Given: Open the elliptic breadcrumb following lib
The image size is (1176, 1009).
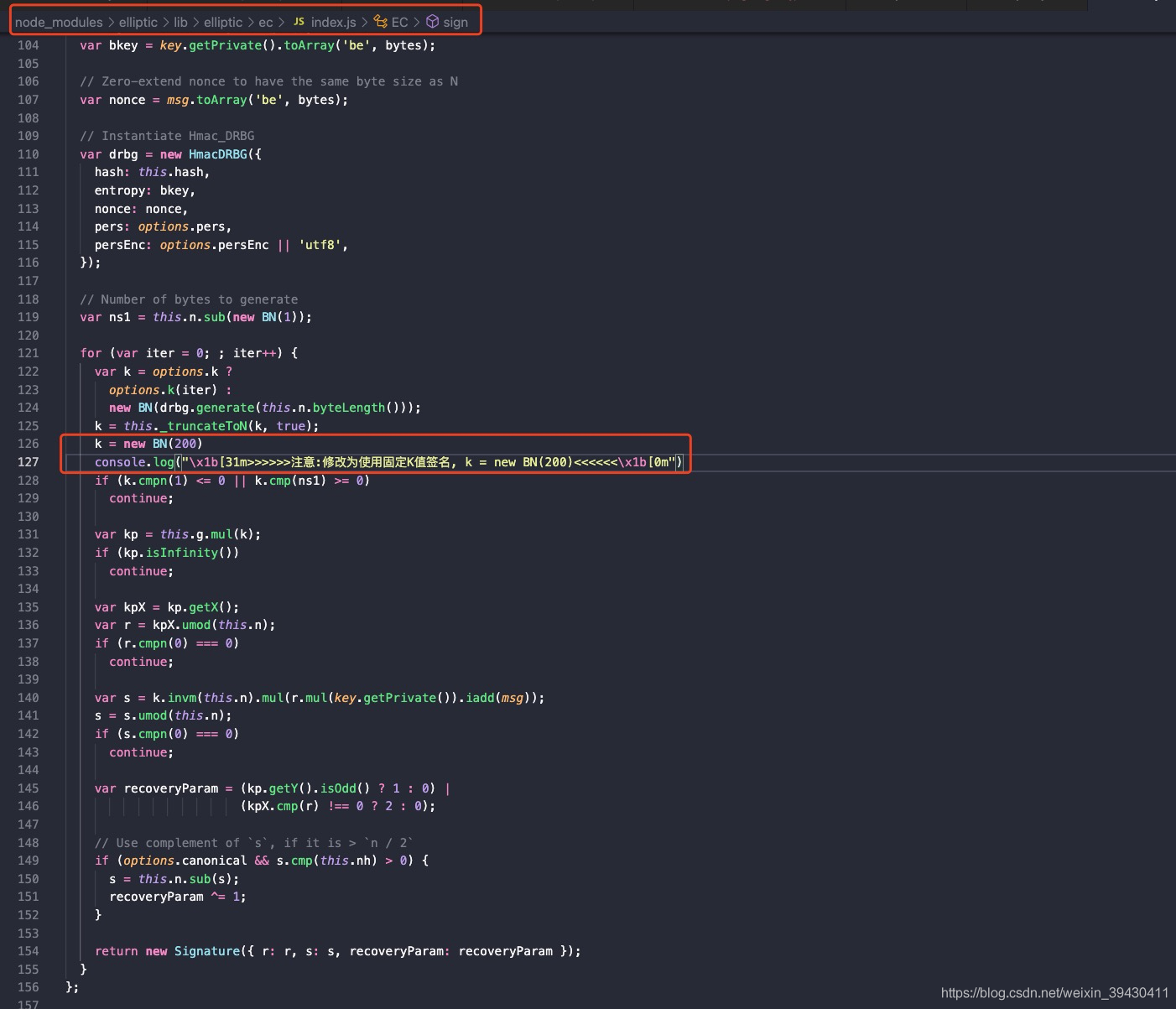Looking at the screenshot, I should coord(223,22).
